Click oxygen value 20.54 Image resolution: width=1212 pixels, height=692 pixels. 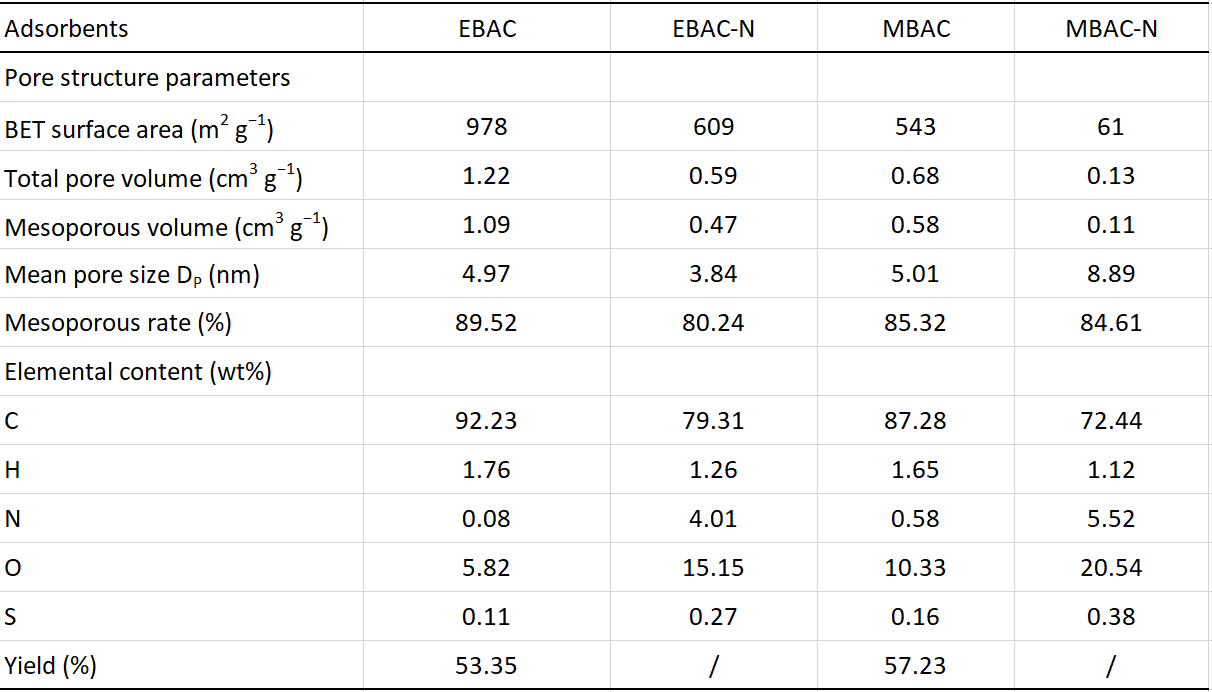tap(1111, 568)
